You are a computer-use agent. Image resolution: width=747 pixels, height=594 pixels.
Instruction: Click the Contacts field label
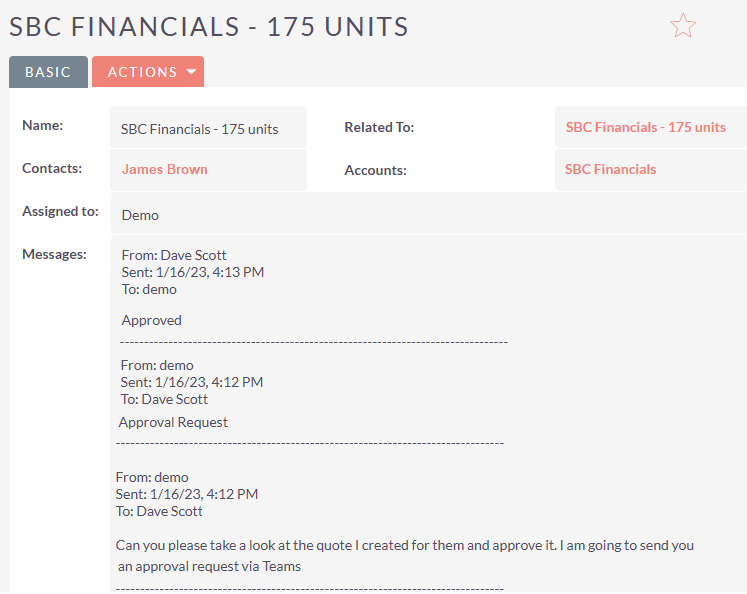click(52, 168)
